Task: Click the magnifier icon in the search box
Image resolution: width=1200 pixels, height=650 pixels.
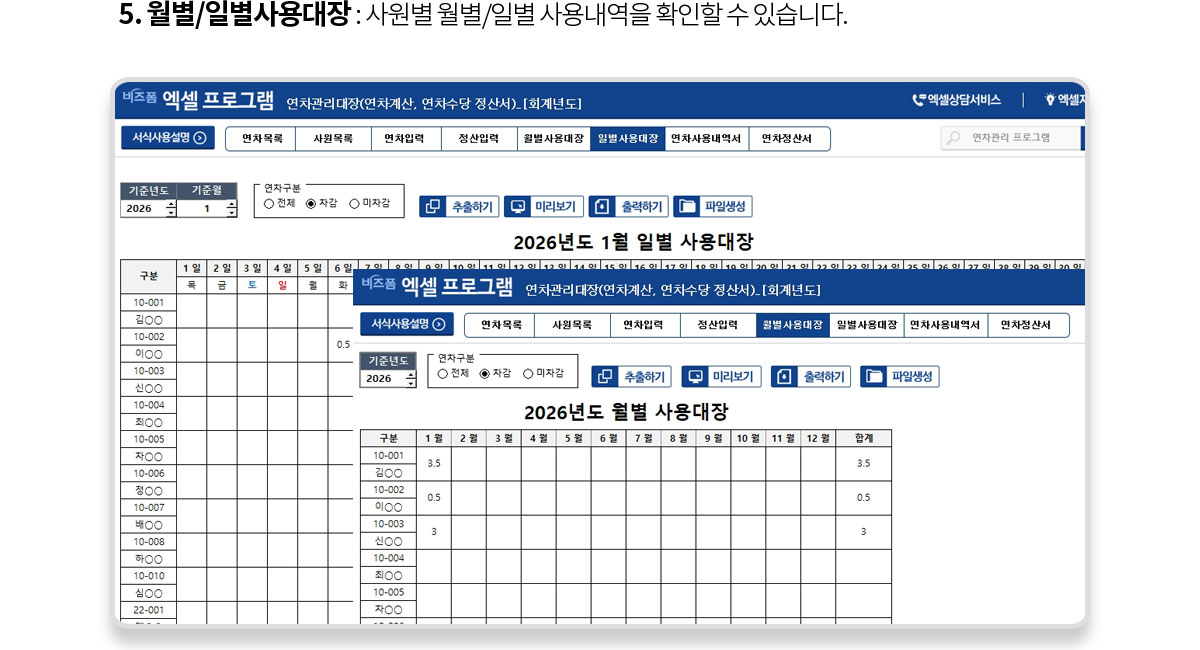Action: coord(954,138)
